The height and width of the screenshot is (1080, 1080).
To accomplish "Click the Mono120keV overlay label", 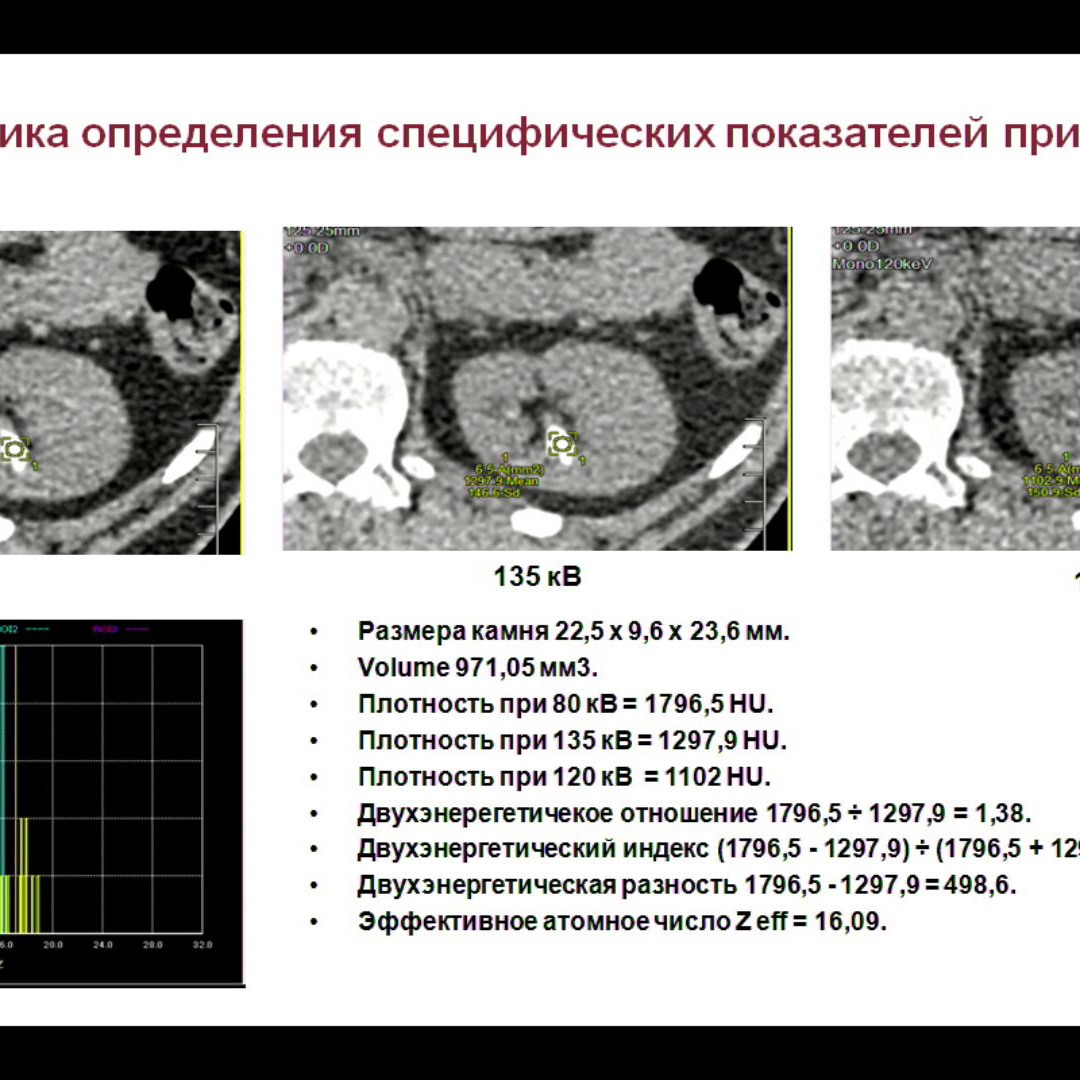I will tap(871, 264).
